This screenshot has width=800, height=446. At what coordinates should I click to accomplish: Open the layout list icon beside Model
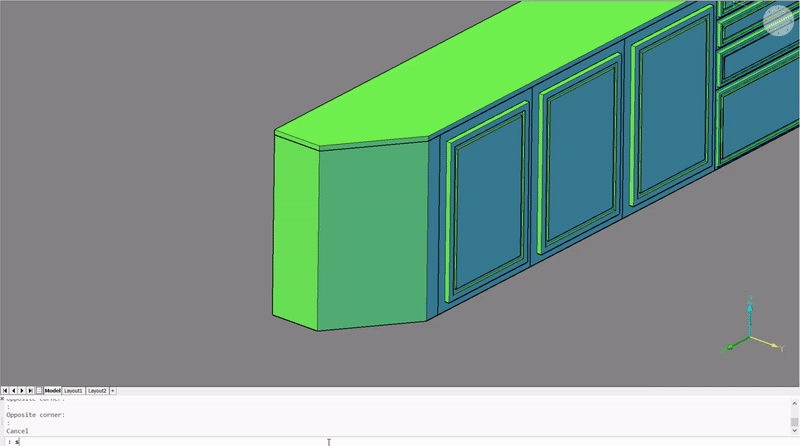click(x=39, y=390)
